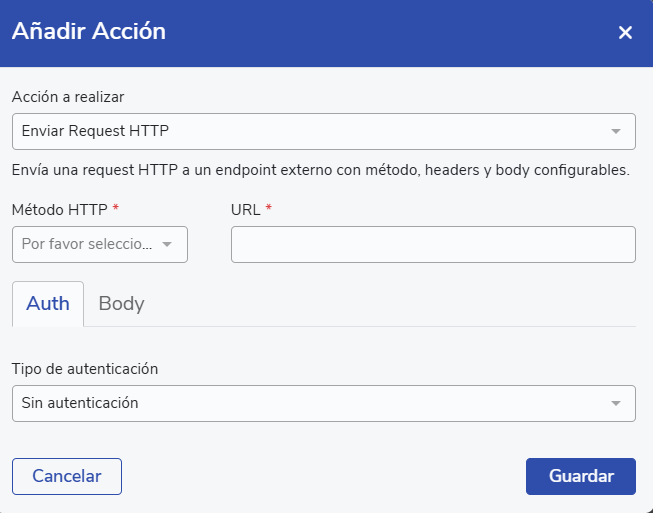The image size is (653, 513).
Task: Click the 'Tipo de autenticación' label
Action: 85,368
